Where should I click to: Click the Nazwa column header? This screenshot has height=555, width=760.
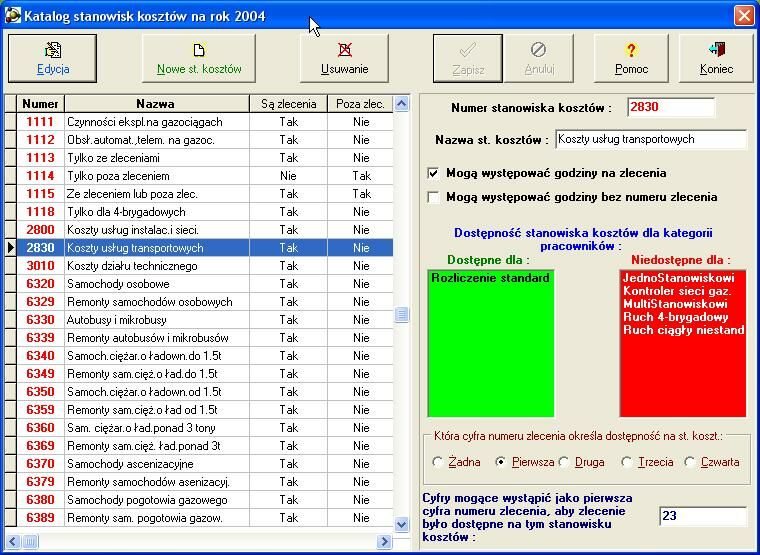(157, 104)
